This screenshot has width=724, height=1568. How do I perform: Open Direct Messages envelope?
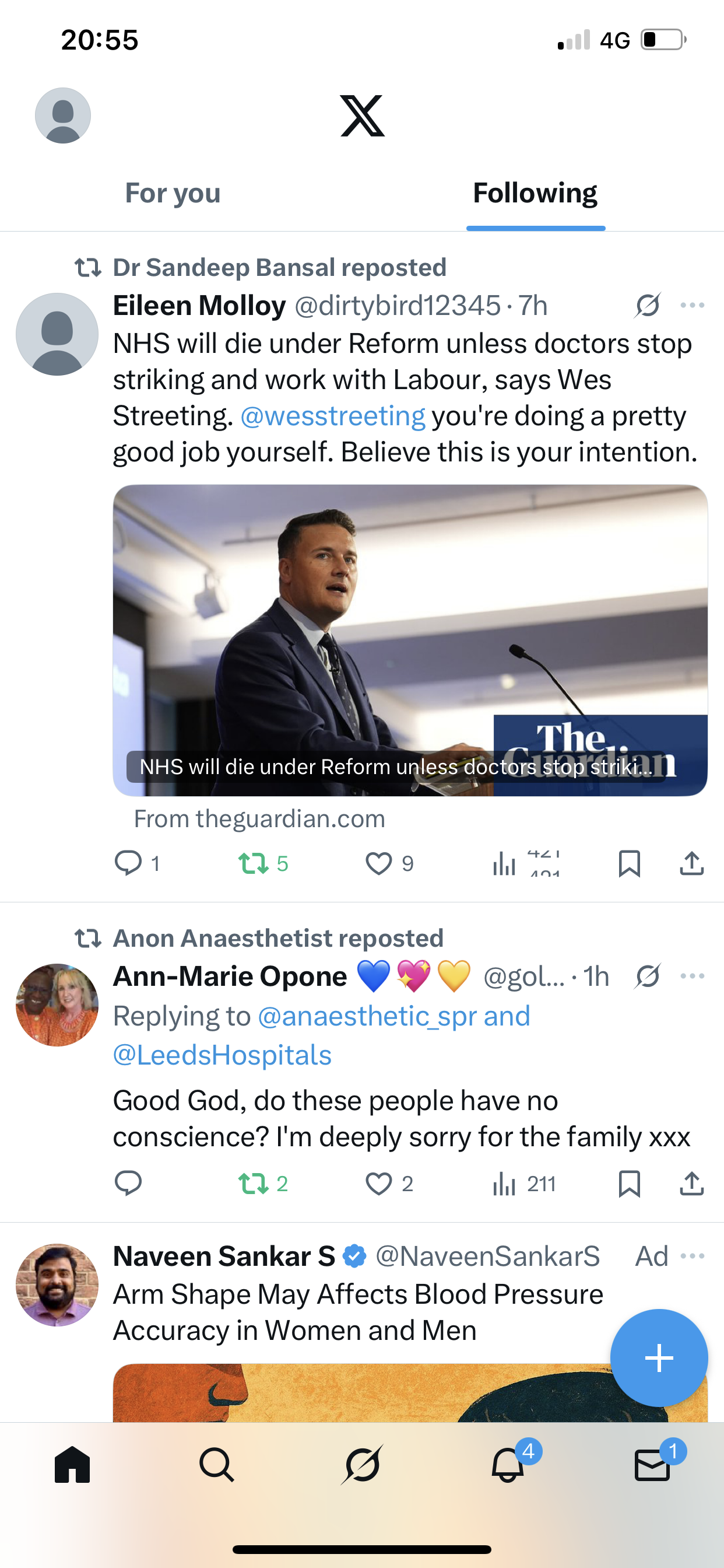[x=652, y=1465]
